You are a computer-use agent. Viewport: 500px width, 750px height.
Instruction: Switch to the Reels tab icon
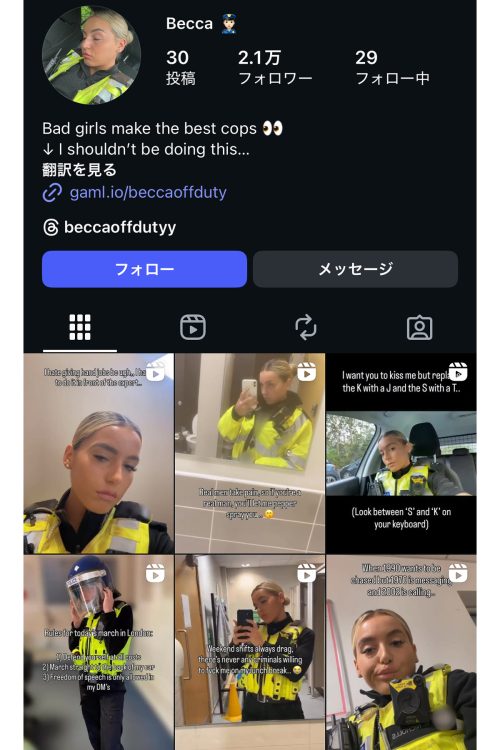[x=193, y=328]
